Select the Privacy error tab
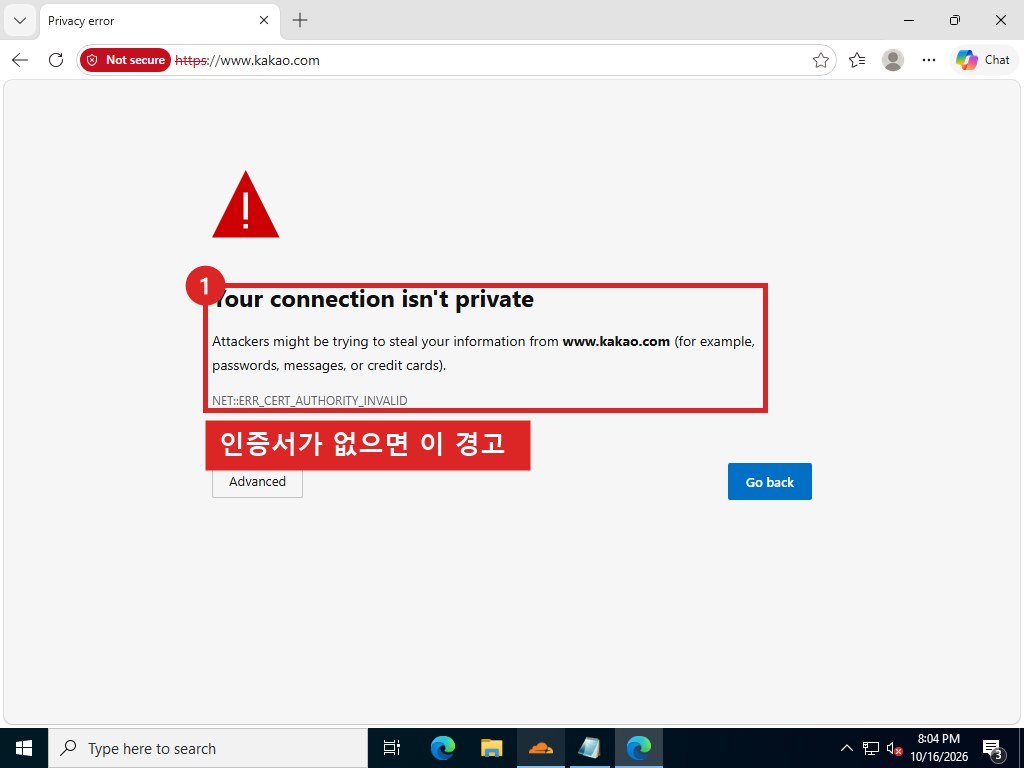Viewport: 1024px width, 768px height. pos(160,20)
